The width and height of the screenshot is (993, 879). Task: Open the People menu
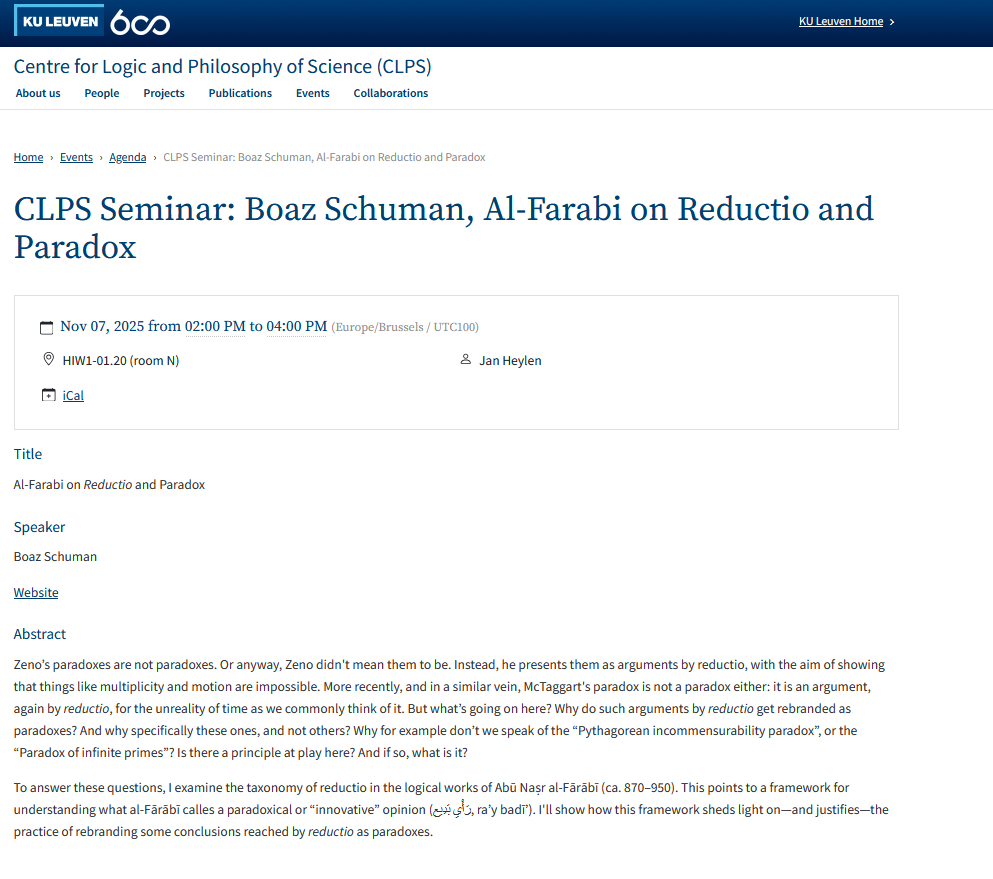coord(102,93)
